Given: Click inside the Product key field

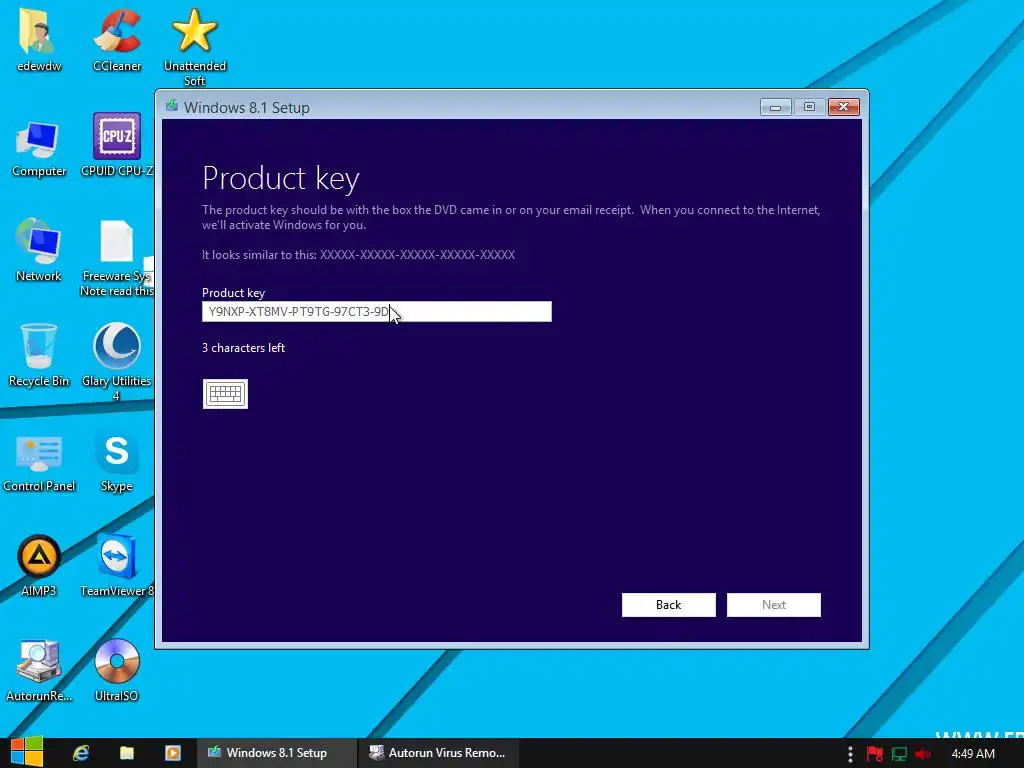Looking at the screenshot, I should pyautogui.click(x=377, y=312).
